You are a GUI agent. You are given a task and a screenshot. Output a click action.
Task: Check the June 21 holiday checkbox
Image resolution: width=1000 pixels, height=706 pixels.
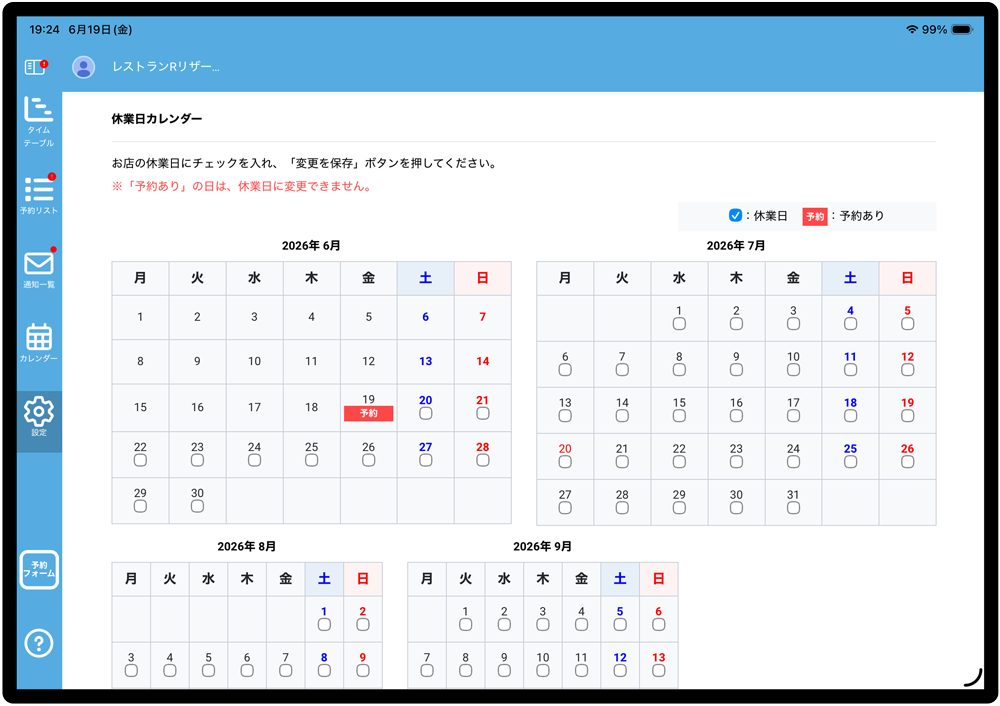click(x=483, y=413)
